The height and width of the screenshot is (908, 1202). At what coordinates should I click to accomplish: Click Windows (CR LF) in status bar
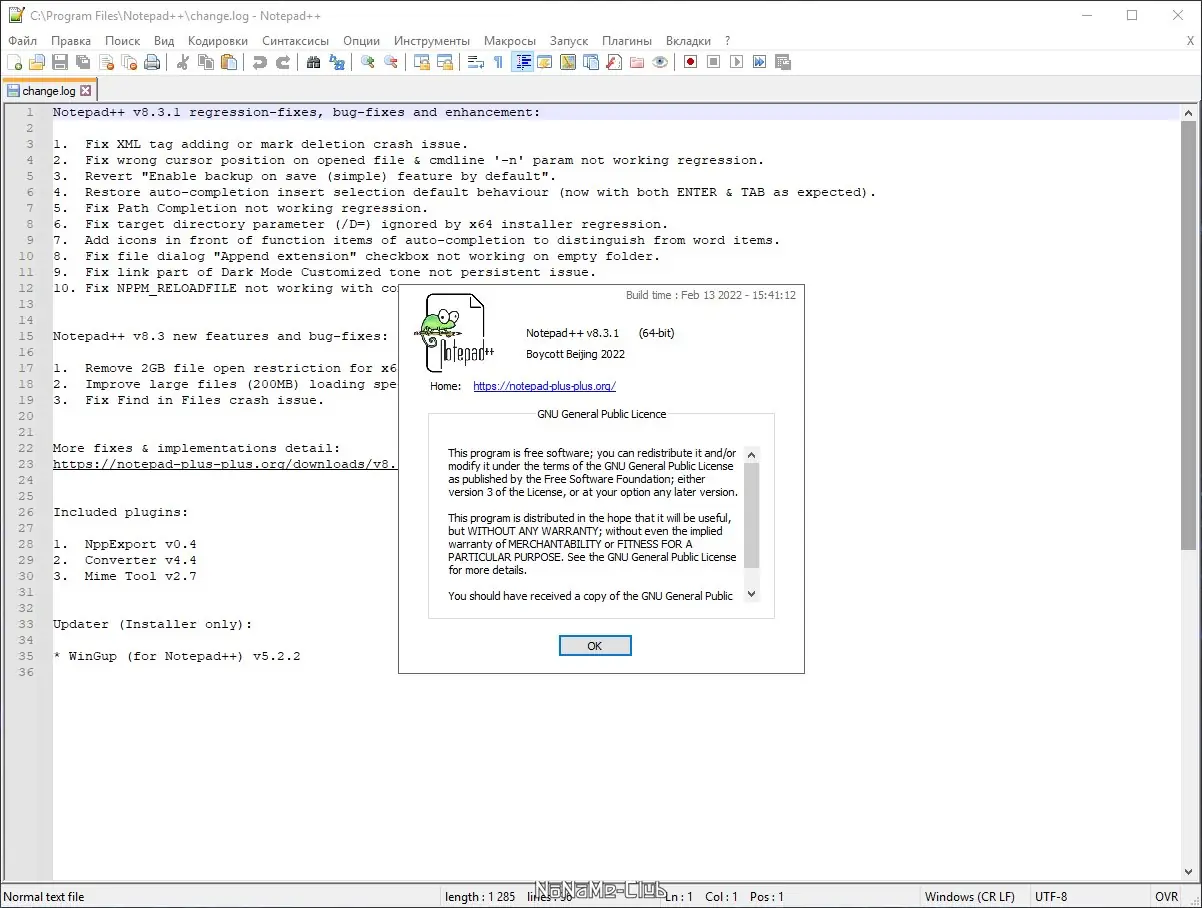(970, 897)
